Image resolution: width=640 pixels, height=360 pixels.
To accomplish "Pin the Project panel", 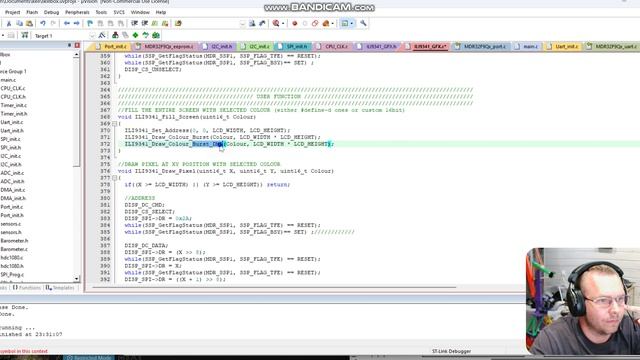I will (x=69, y=45).
